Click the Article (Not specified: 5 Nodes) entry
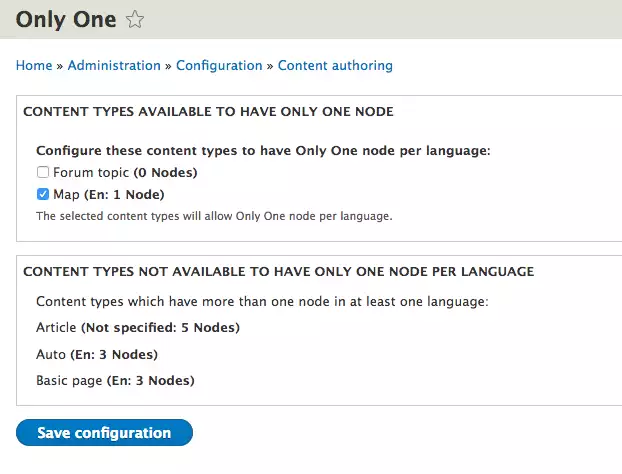622x474 pixels. (138, 327)
